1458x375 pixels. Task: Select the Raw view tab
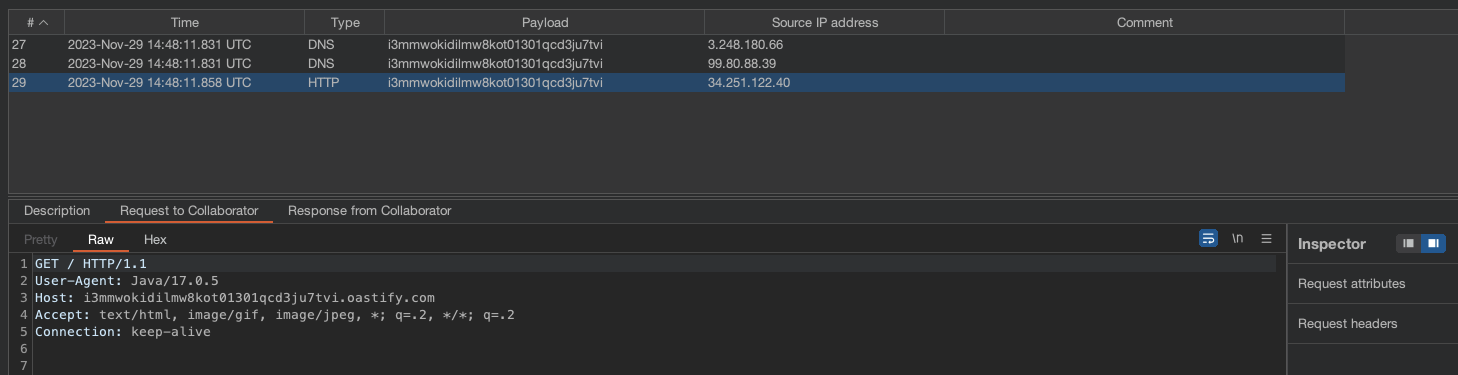(x=101, y=240)
